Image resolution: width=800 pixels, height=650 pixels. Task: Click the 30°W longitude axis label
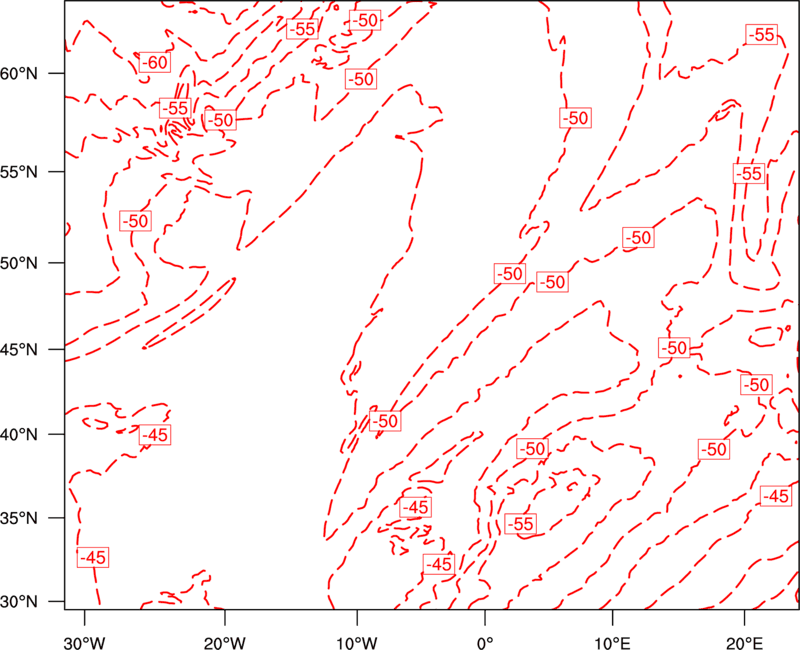[85, 642]
